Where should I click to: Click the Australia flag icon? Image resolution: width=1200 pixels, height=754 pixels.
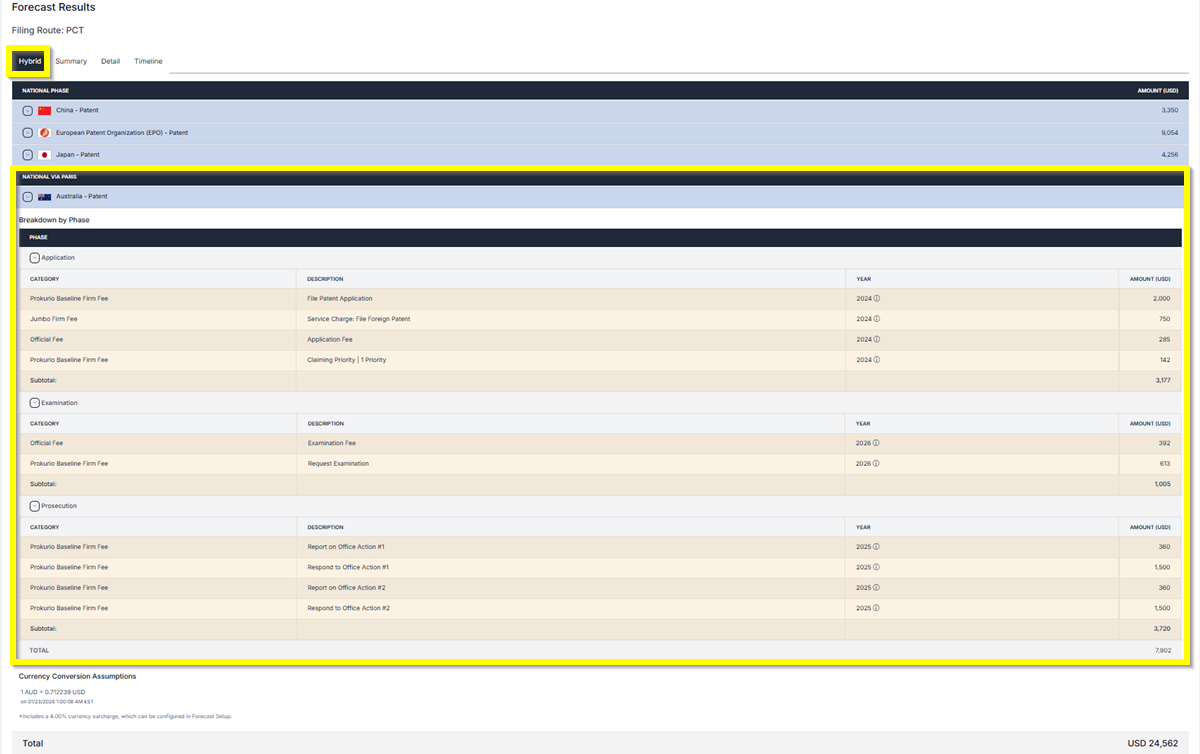click(44, 197)
